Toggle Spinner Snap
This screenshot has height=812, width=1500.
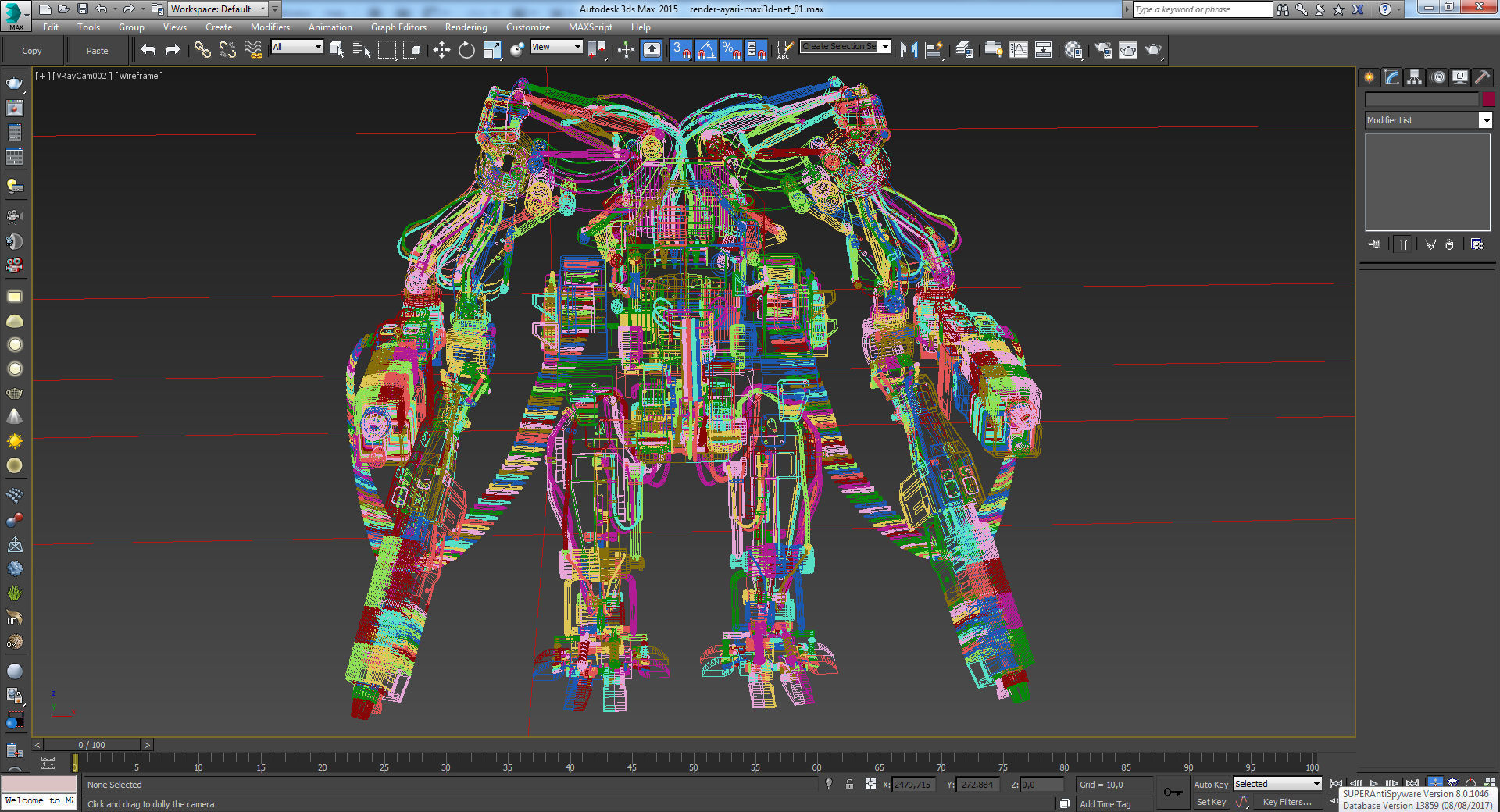756,50
